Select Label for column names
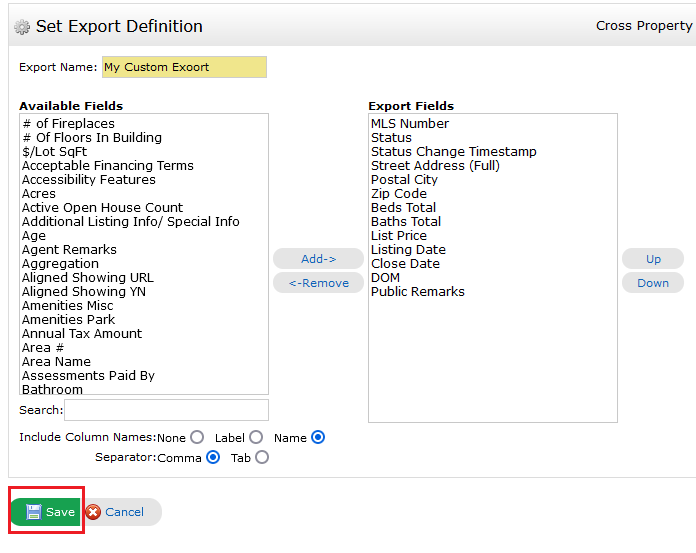 (x=256, y=438)
